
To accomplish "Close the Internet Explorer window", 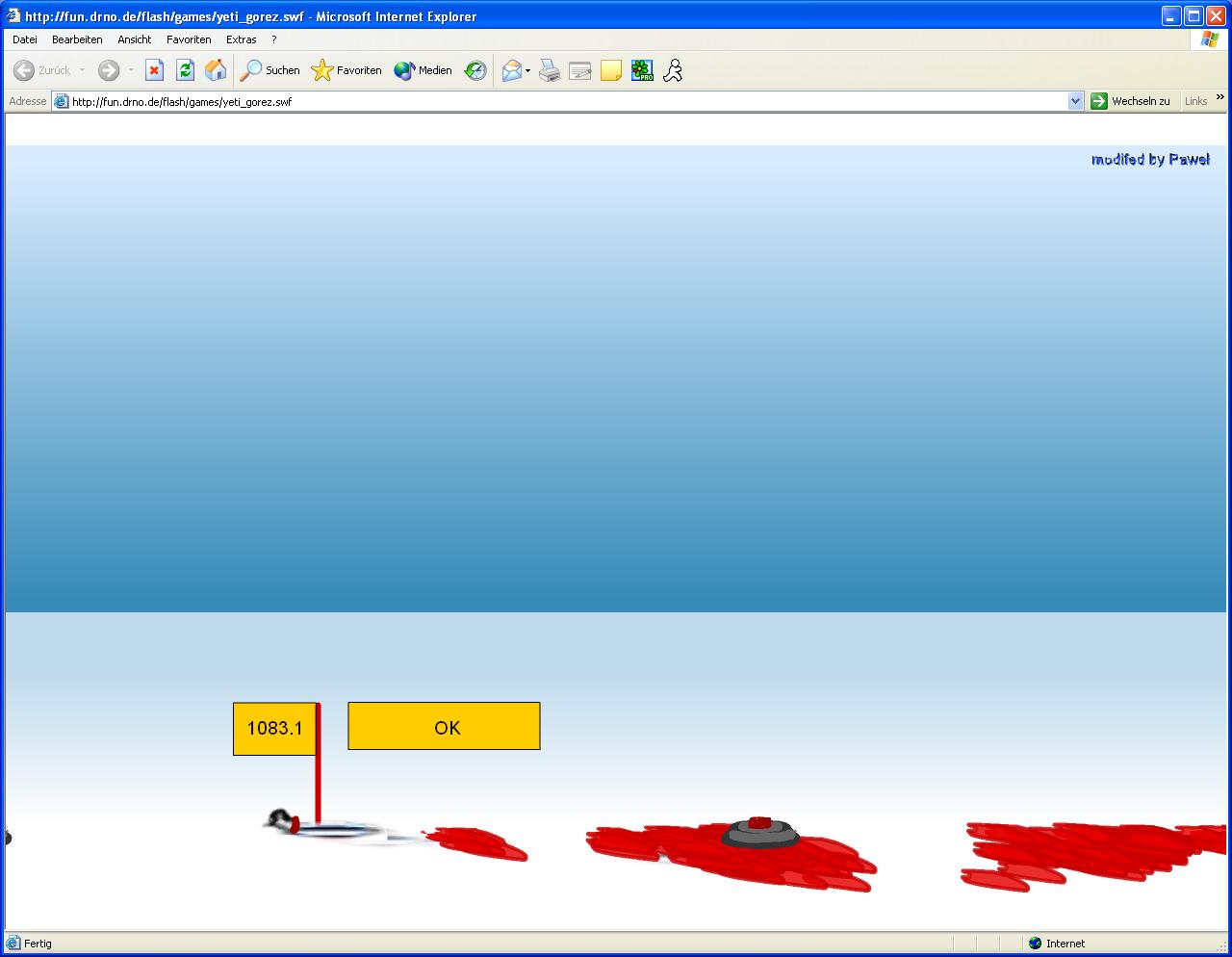I will (1216, 15).
